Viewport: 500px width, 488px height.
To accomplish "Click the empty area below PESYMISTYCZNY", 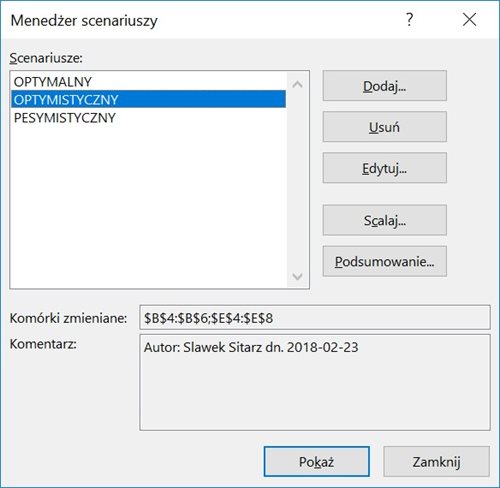I will click(148, 207).
